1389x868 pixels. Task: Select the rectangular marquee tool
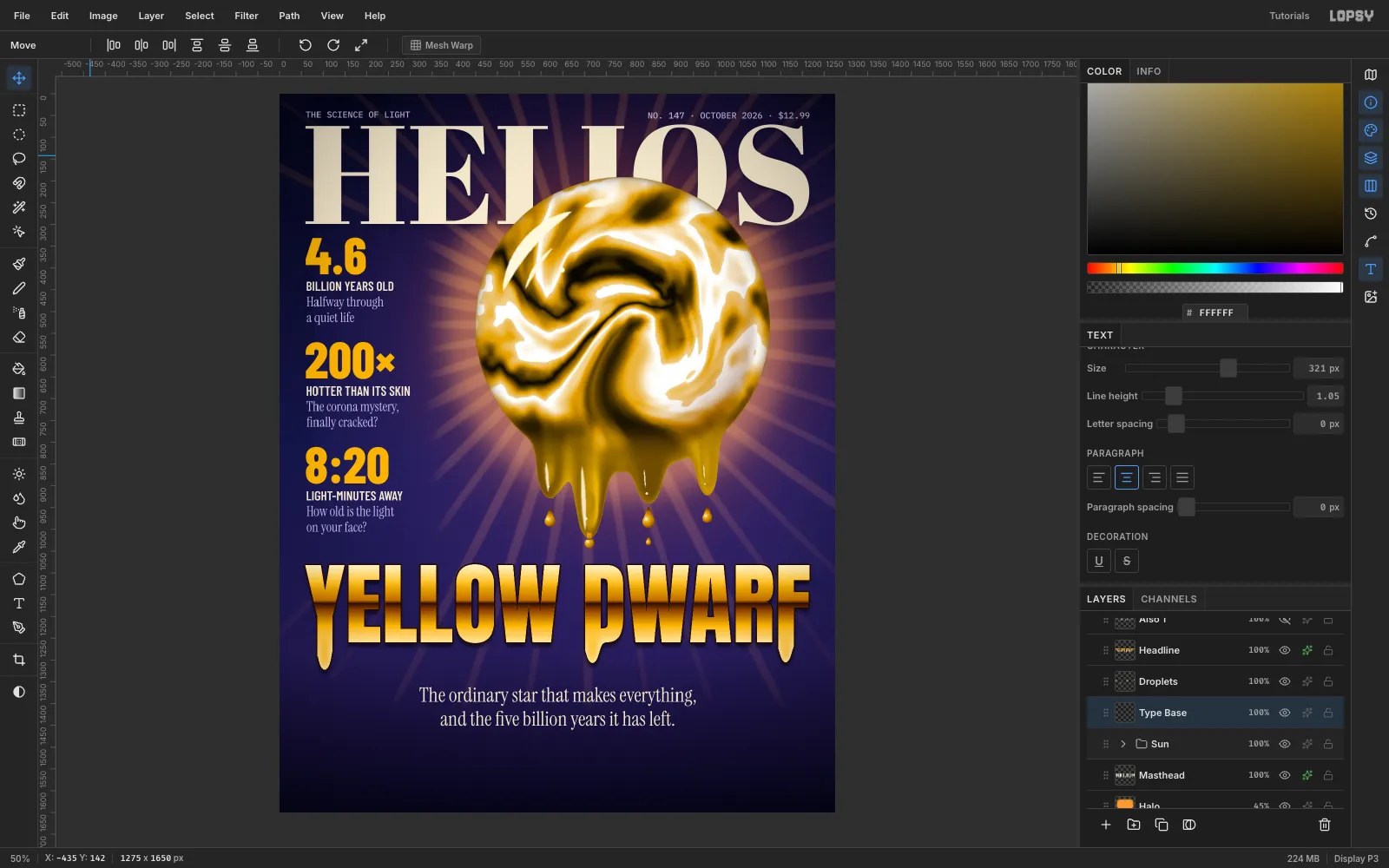pos(19,110)
